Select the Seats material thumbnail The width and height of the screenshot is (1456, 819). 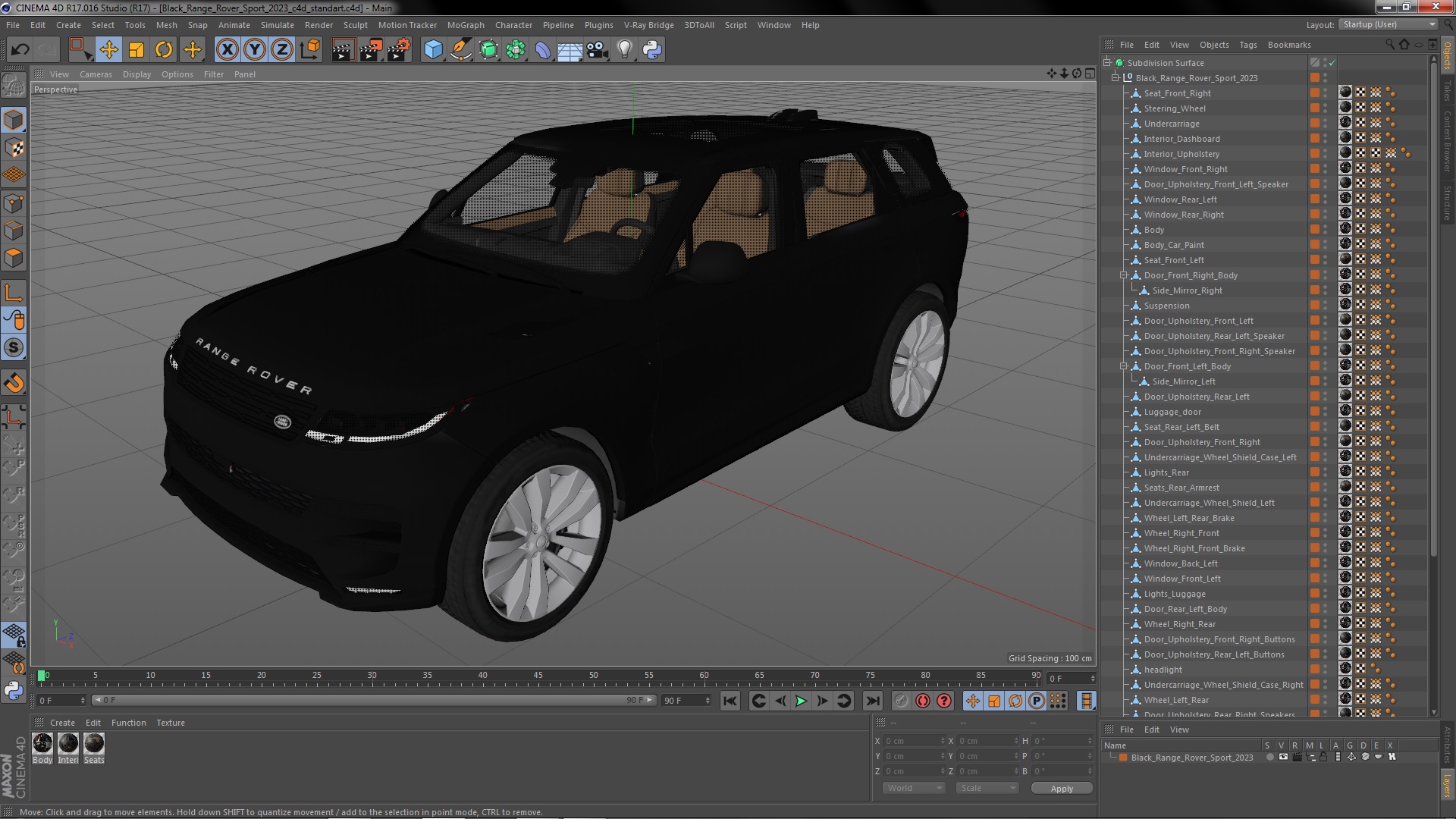pos(94,744)
